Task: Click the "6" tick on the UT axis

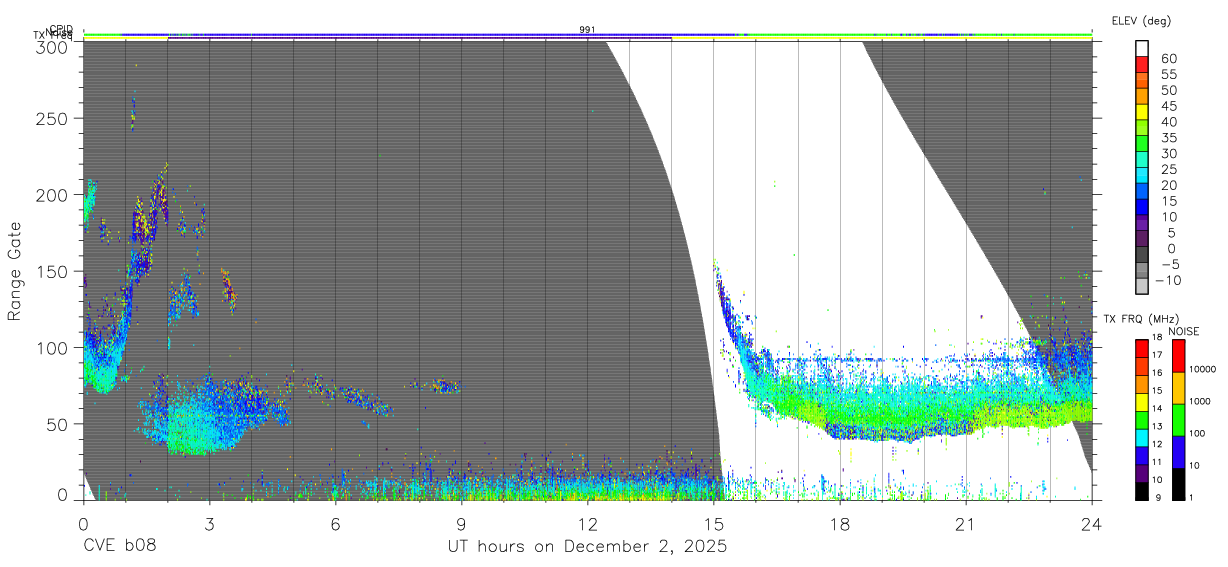Action: click(x=335, y=524)
